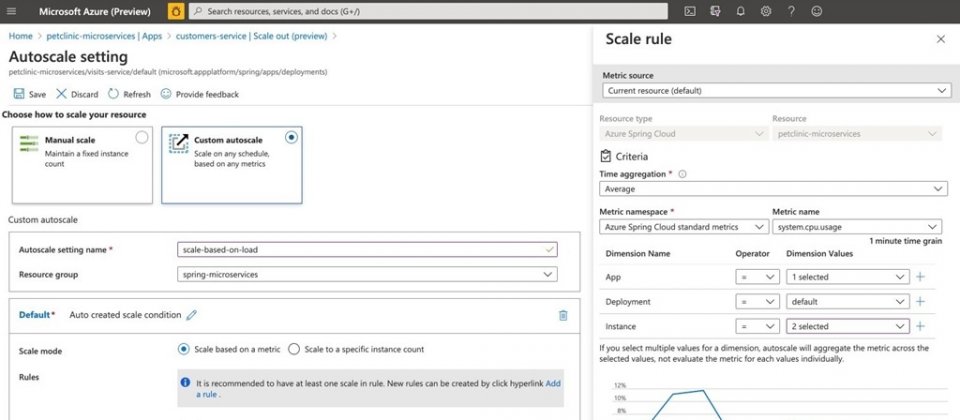Click the Time aggregation info icon

click(683, 174)
